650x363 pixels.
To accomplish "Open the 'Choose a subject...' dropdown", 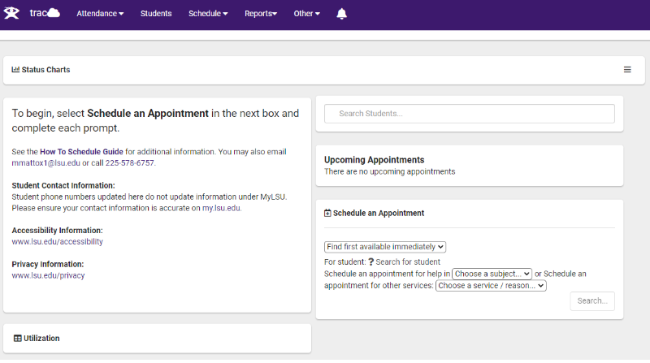I will pyautogui.click(x=492, y=274).
